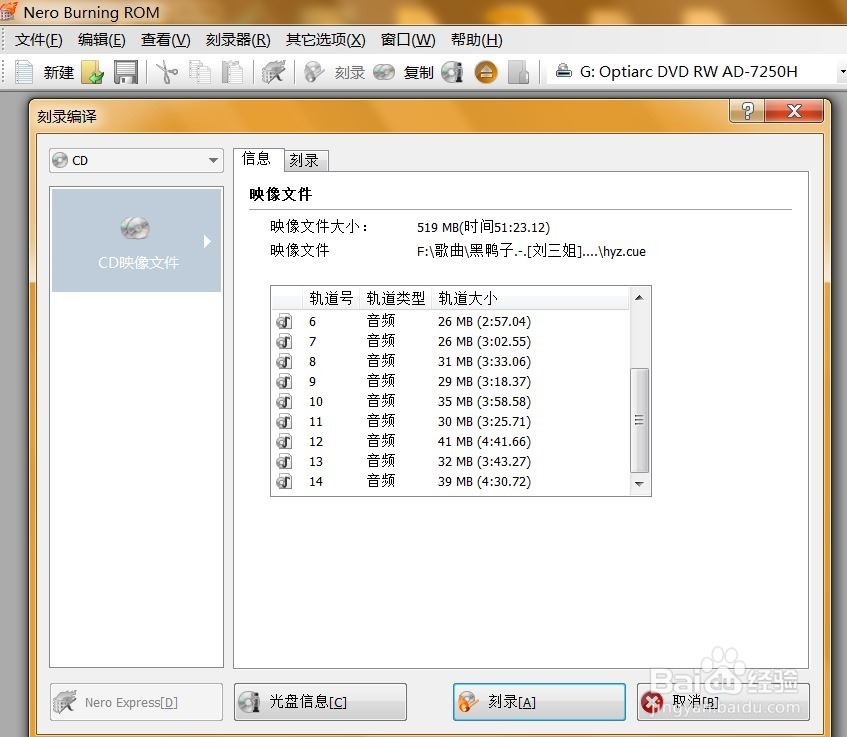Viewport: 847px width, 737px height.
Task: Eject the disc with the orange icon
Action: coord(486,72)
